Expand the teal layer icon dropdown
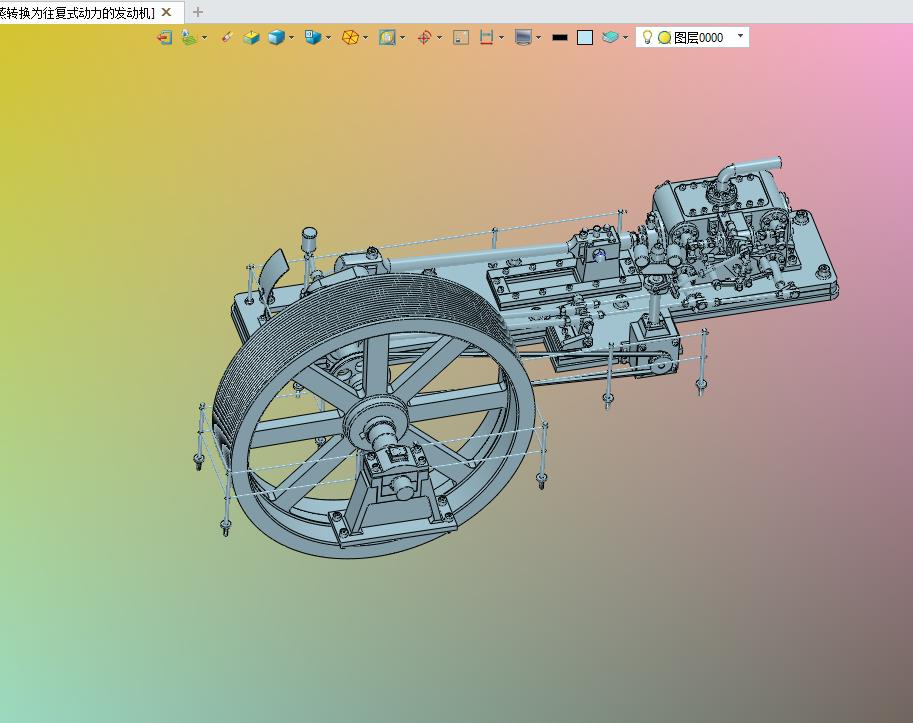Screen dimensions: 913x723 [625, 38]
